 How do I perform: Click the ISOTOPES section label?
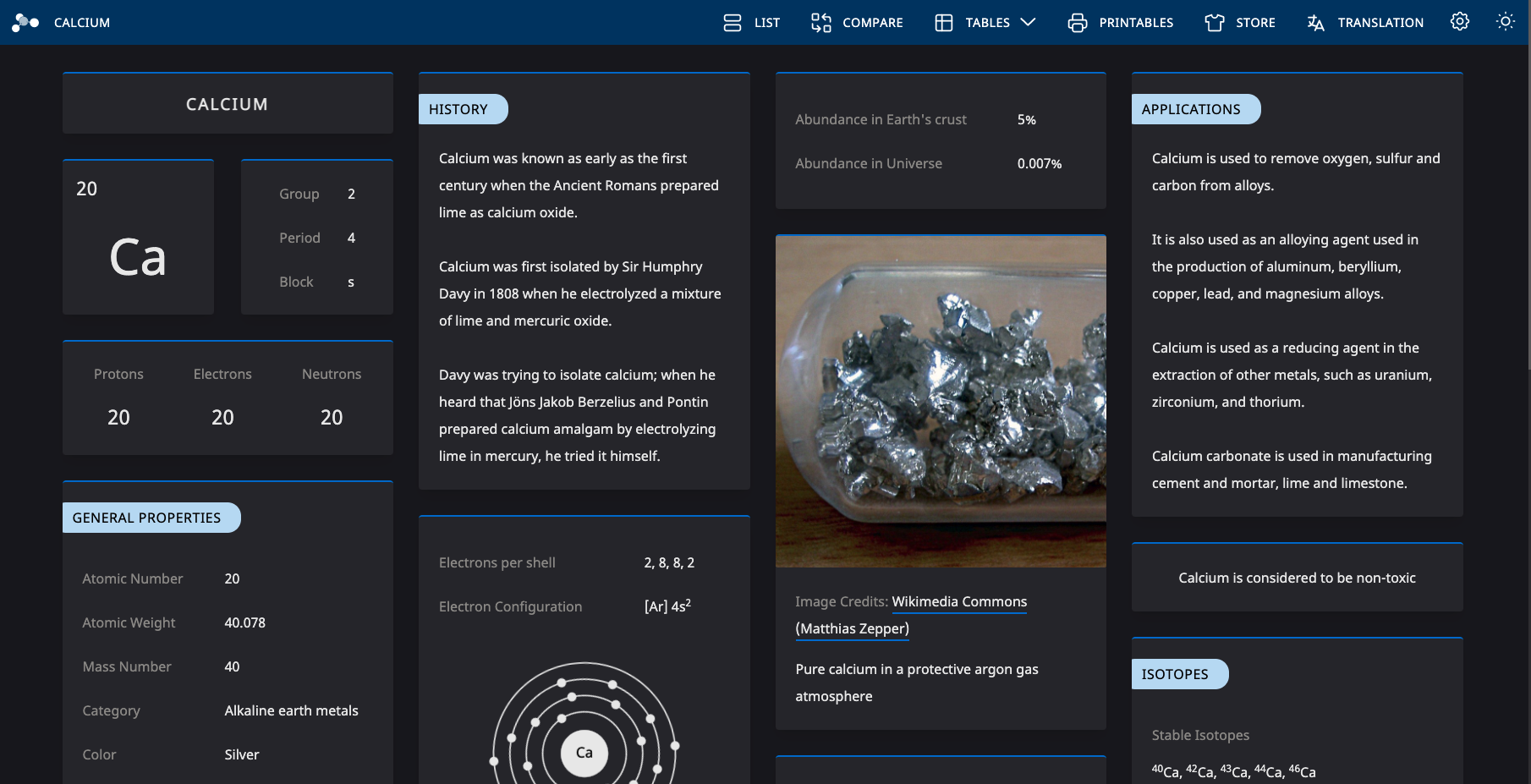(1179, 674)
